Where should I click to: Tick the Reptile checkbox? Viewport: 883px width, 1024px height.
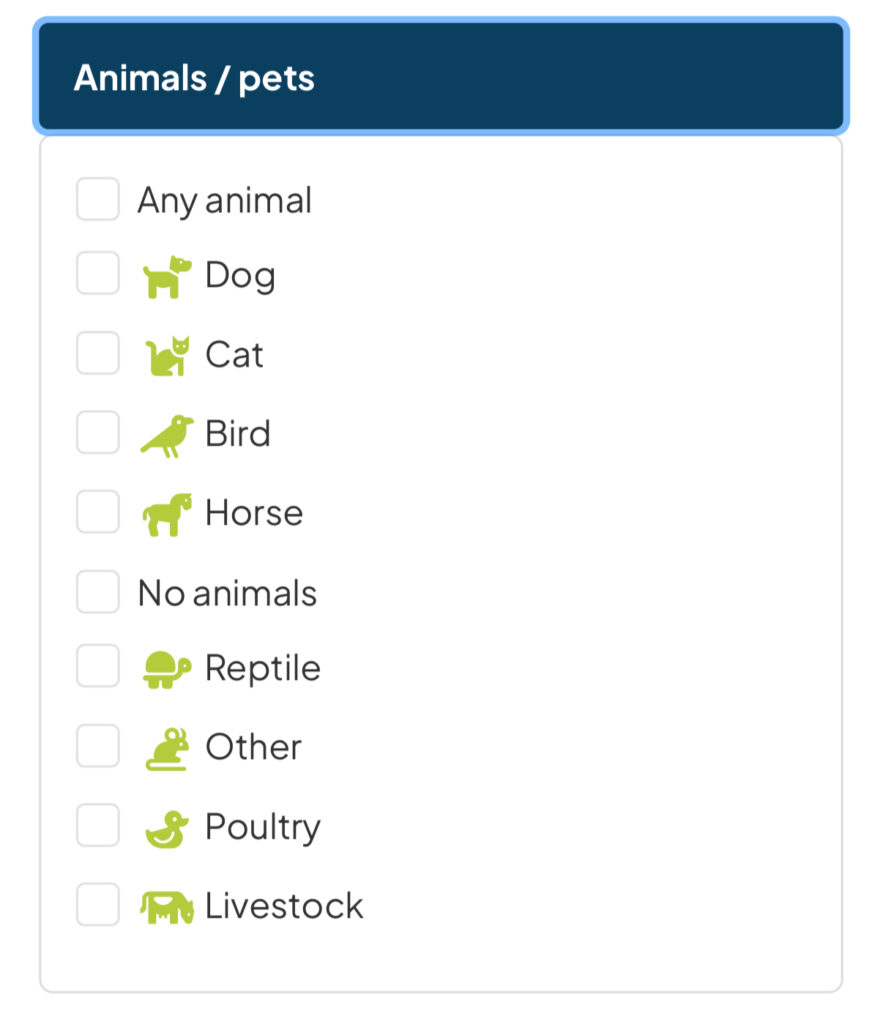[x=98, y=667]
